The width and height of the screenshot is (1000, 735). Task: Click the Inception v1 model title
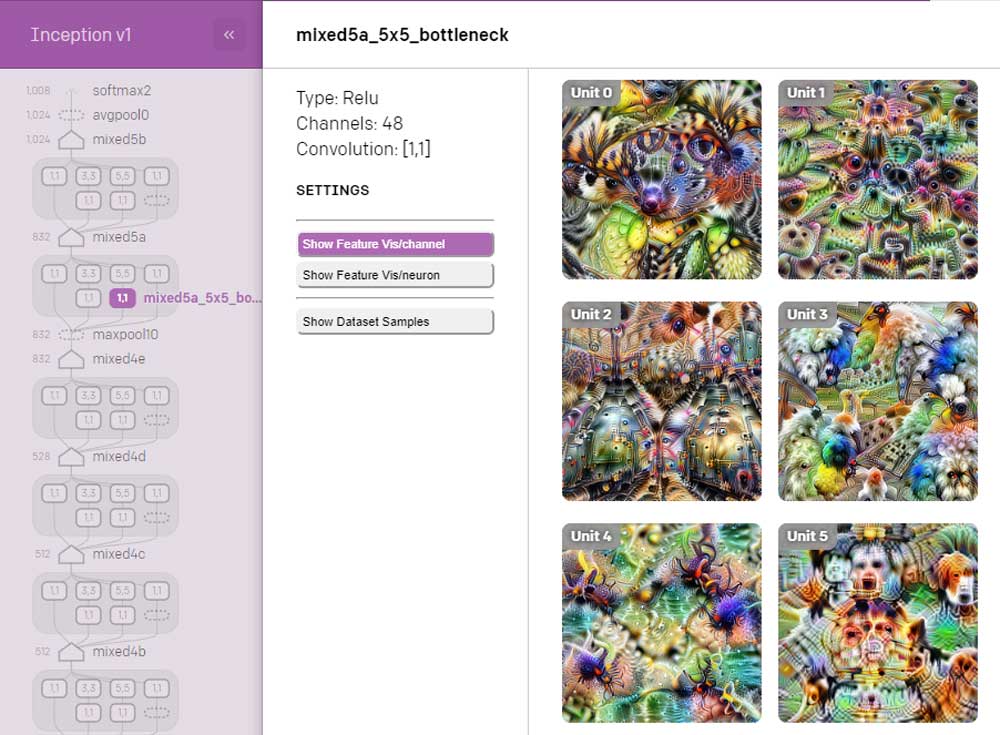pyautogui.click(x=81, y=35)
